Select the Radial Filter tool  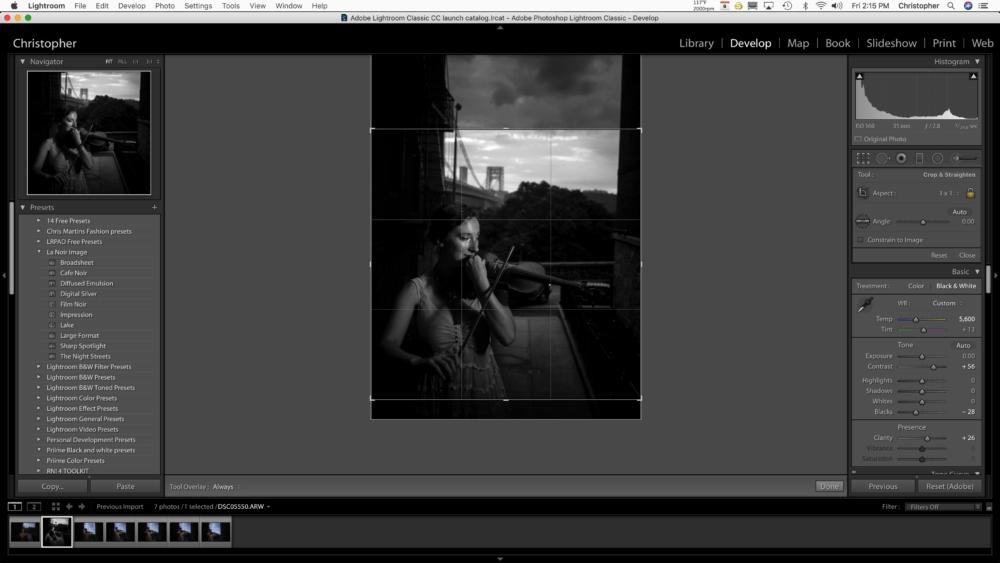tap(938, 158)
